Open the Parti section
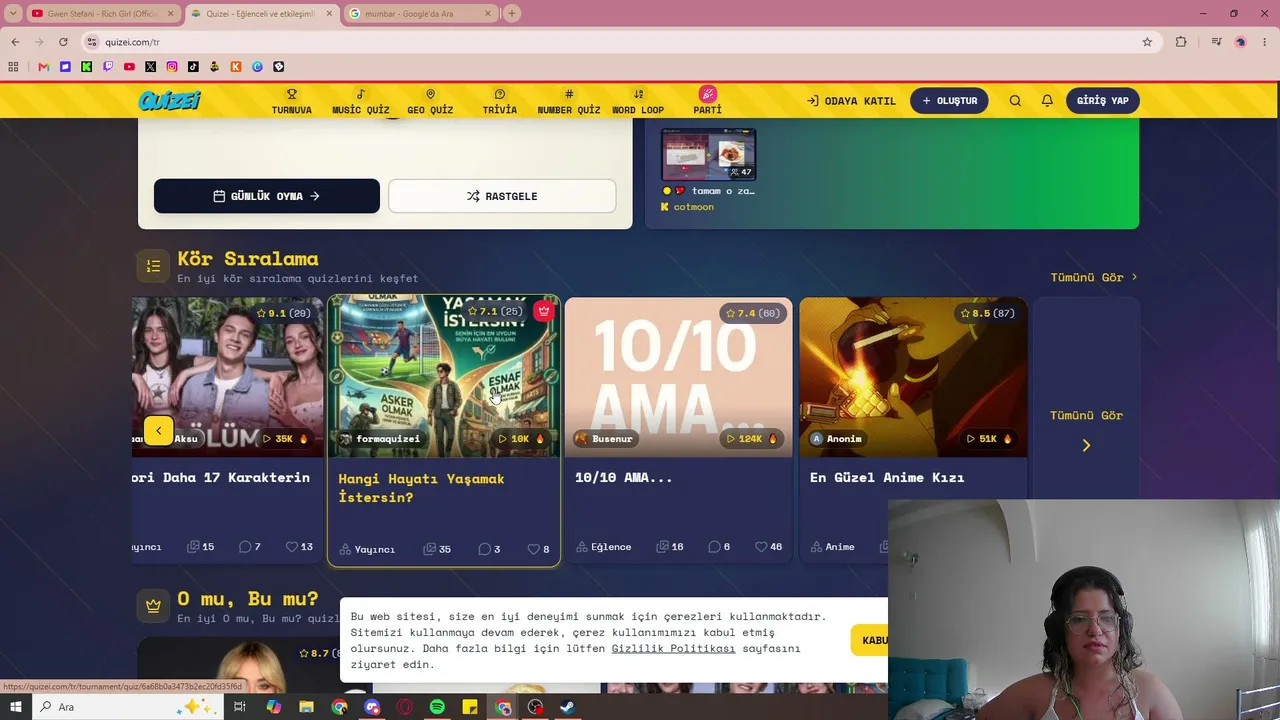 click(x=708, y=101)
